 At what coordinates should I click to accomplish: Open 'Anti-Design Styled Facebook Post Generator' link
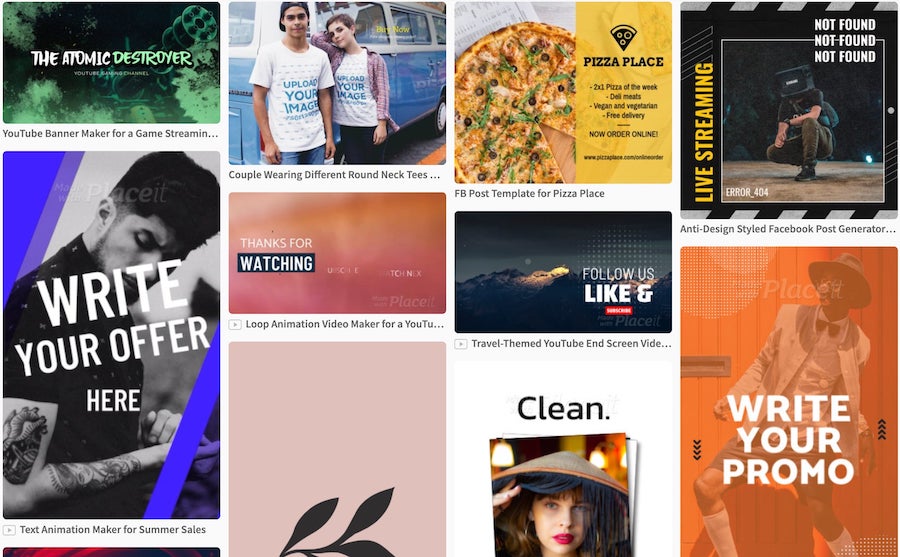tap(788, 229)
